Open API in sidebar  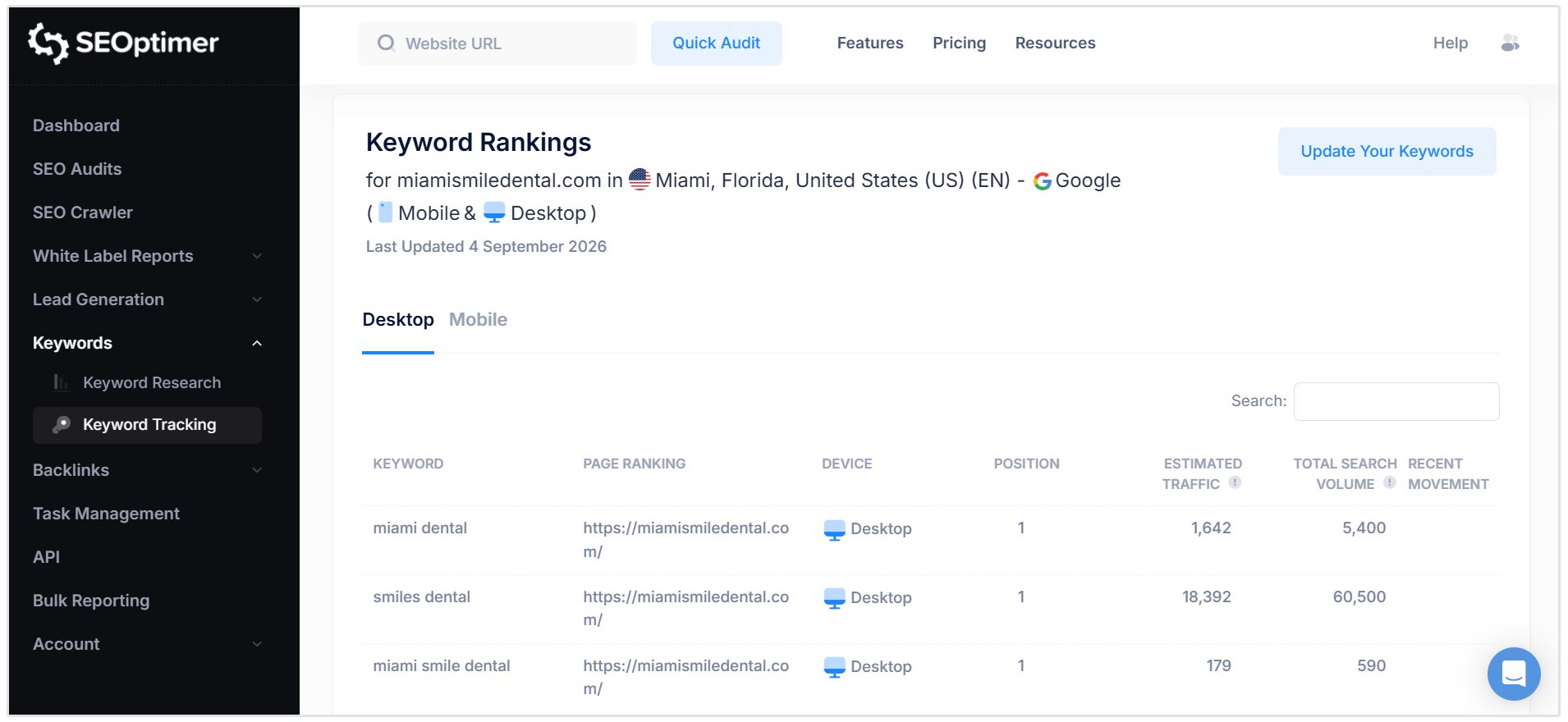point(46,557)
